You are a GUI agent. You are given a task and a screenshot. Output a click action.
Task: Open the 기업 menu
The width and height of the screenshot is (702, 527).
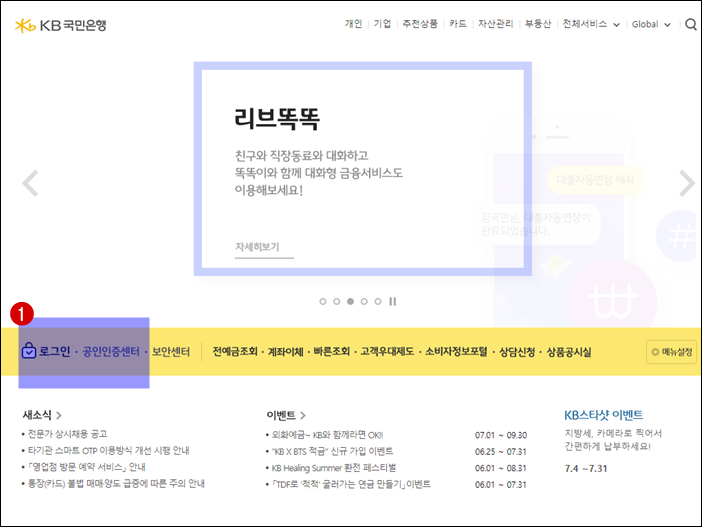pyautogui.click(x=382, y=24)
